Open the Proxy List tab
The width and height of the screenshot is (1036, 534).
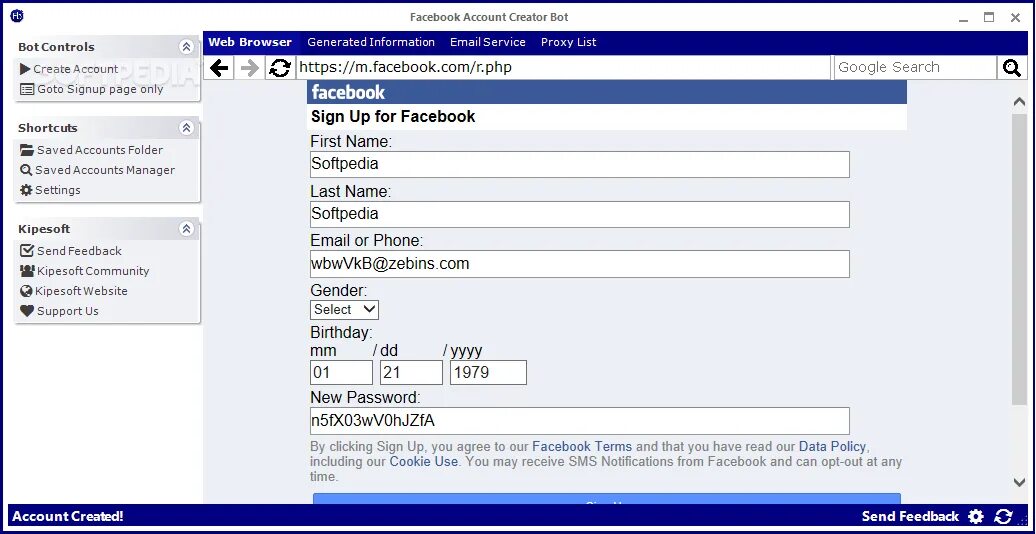tap(568, 42)
